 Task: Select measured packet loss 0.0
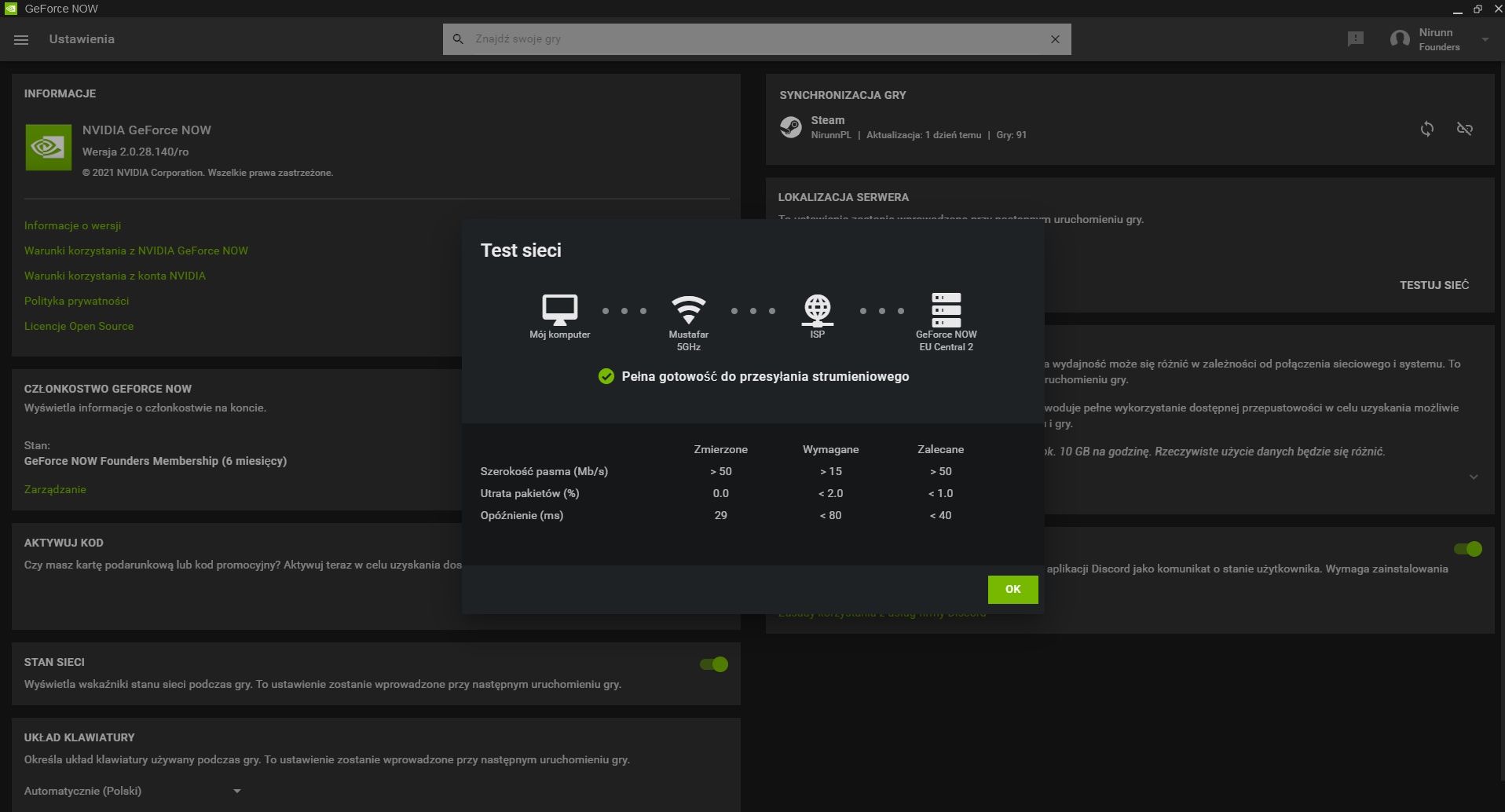(720, 493)
